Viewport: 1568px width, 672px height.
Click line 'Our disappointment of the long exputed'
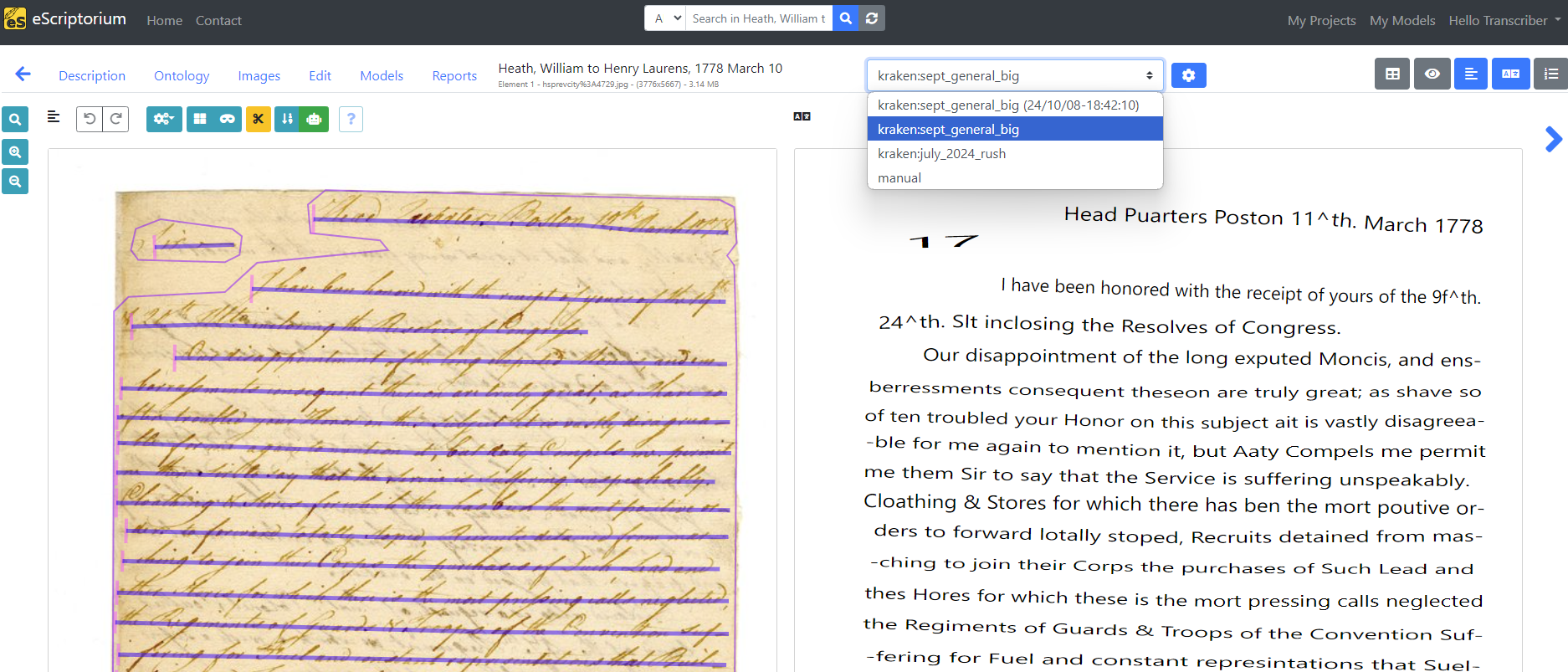[x=1202, y=357]
